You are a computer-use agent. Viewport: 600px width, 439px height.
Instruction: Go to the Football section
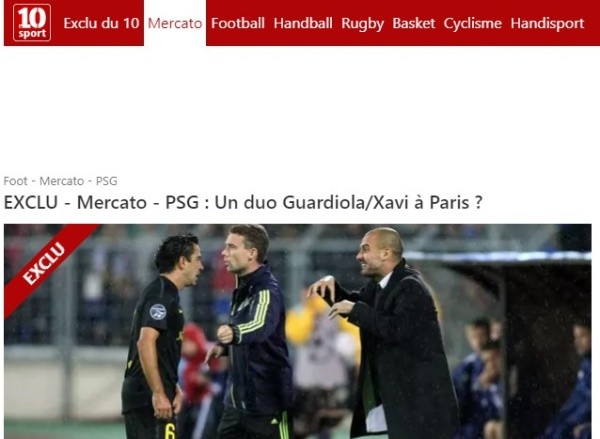point(238,23)
